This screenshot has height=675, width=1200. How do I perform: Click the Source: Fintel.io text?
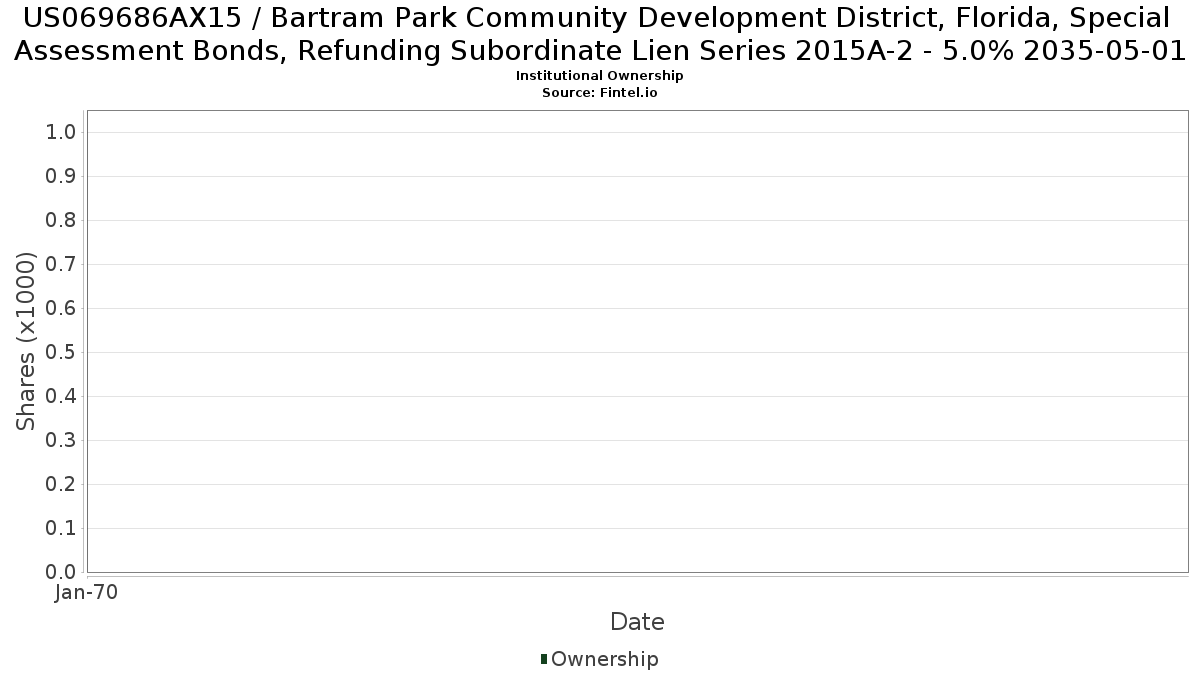599,92
